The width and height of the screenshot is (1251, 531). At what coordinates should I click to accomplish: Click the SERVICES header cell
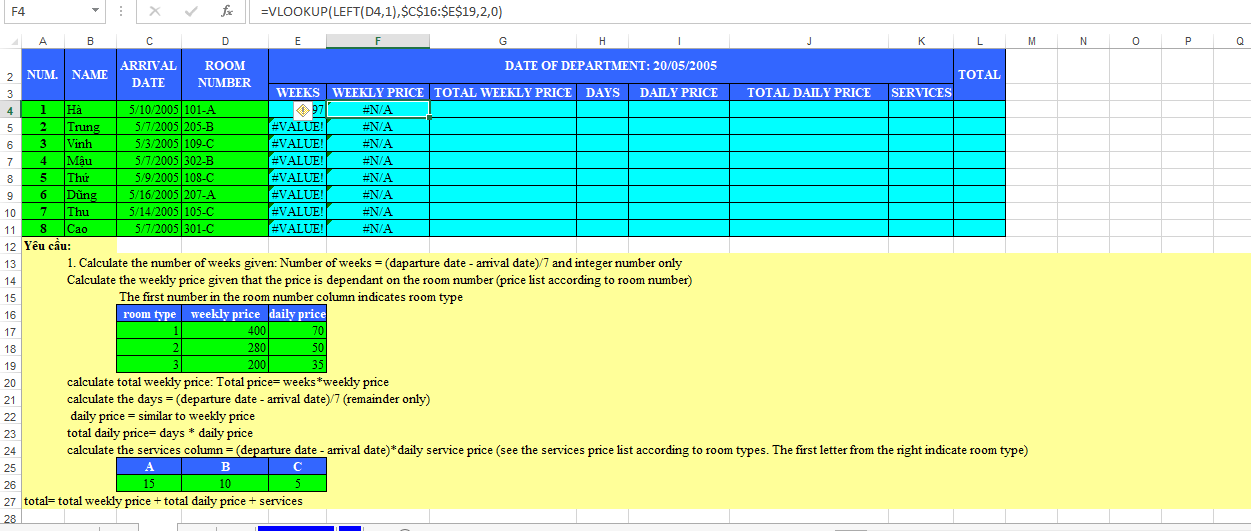click(x=921, y=92)
